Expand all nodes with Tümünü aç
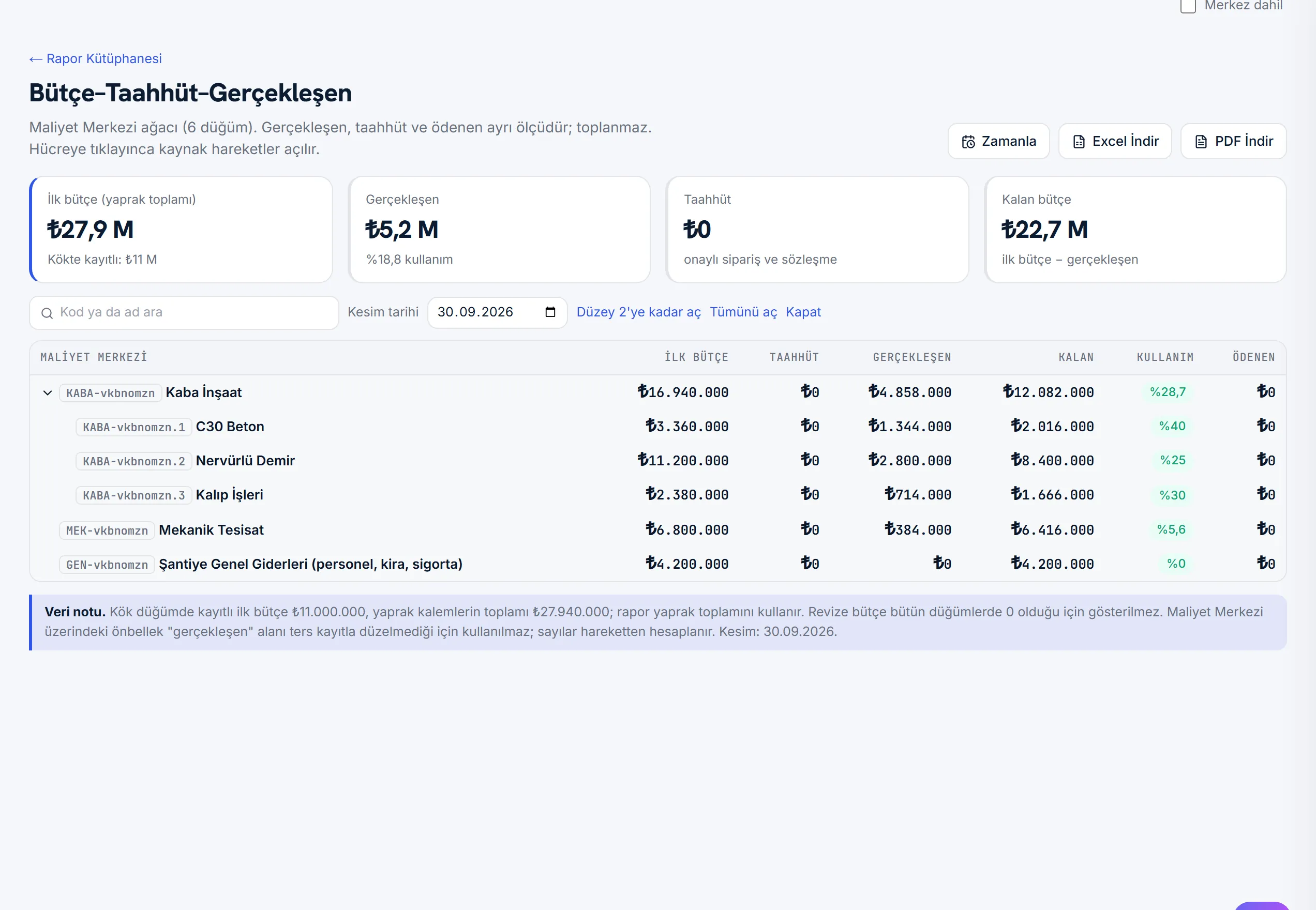1316x910 pixels. tap(743, 312)
